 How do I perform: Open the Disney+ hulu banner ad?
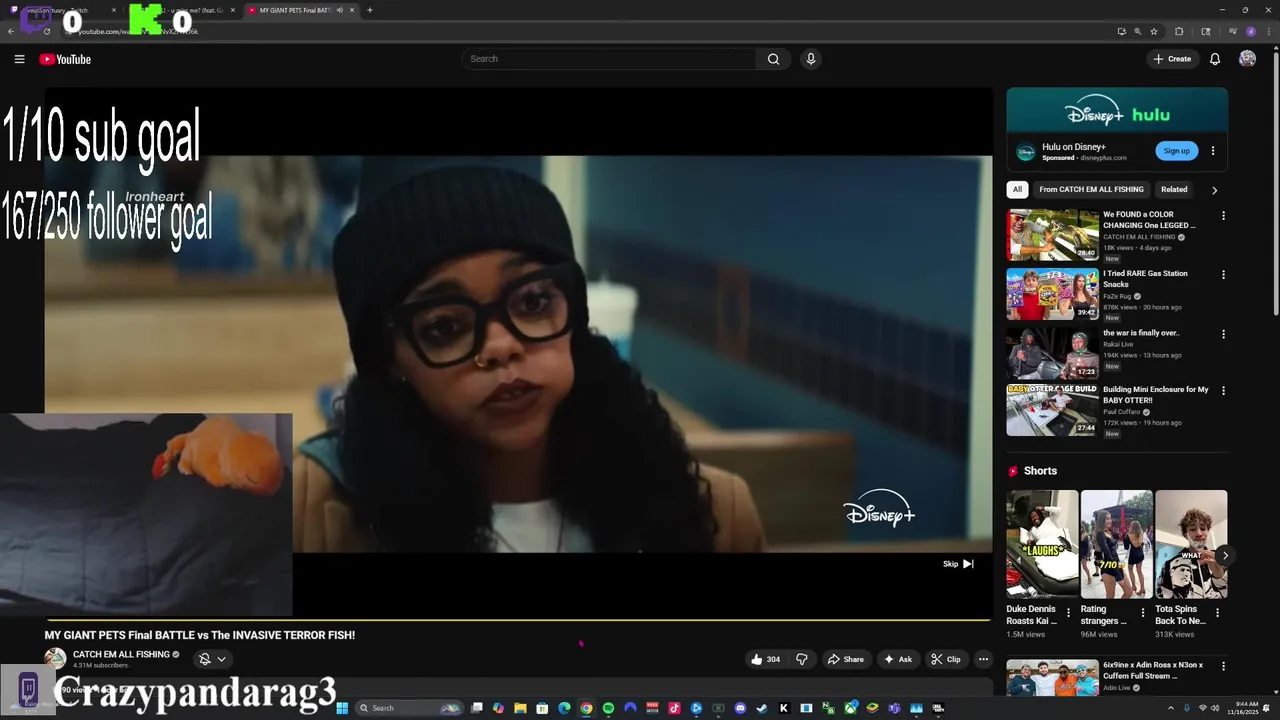click(1117, 110)
